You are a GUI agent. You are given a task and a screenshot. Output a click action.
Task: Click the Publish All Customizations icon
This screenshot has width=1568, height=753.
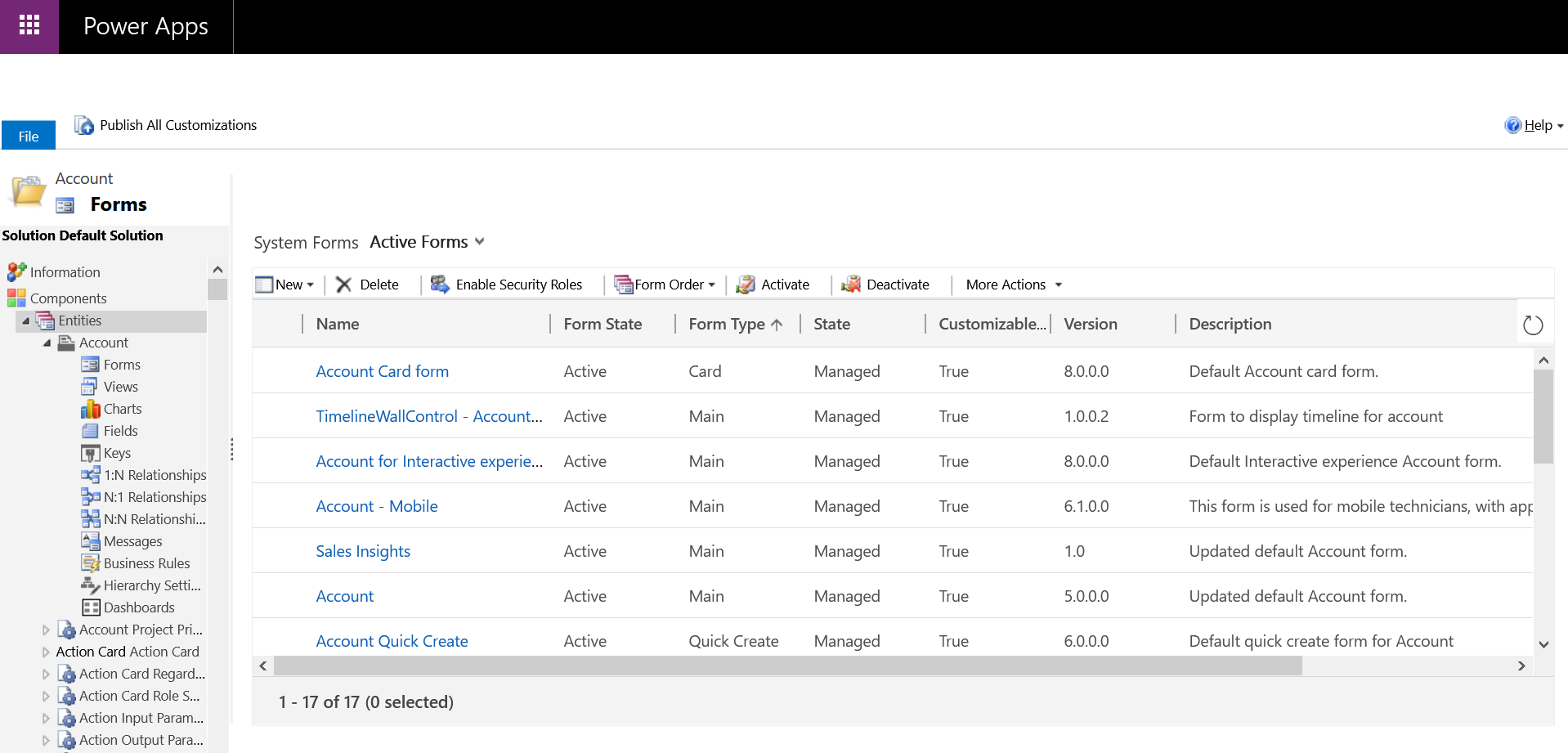(x=83, y=125)
